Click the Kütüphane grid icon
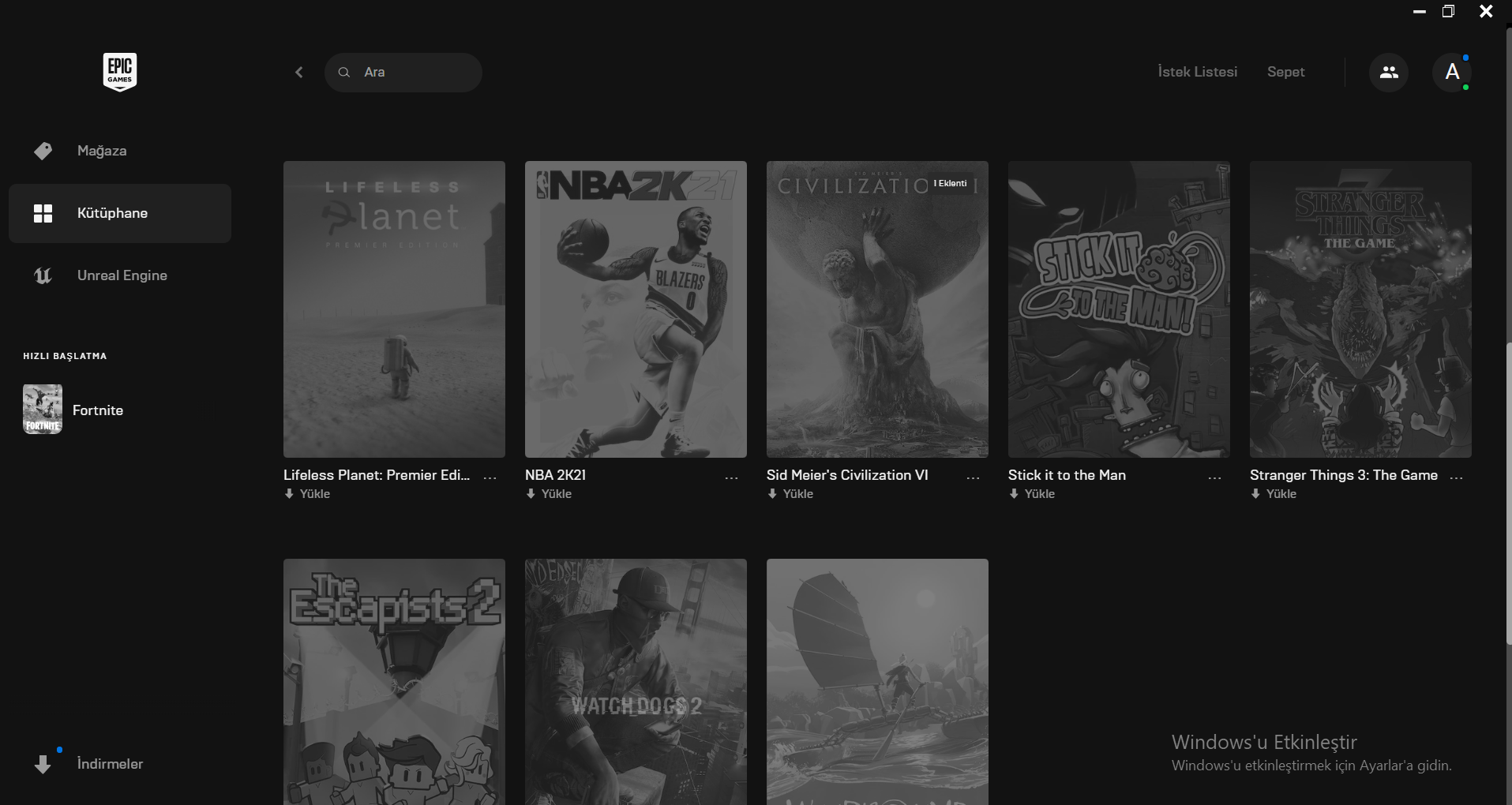The height and width of the screenshot is (805, 1512). 43,213
